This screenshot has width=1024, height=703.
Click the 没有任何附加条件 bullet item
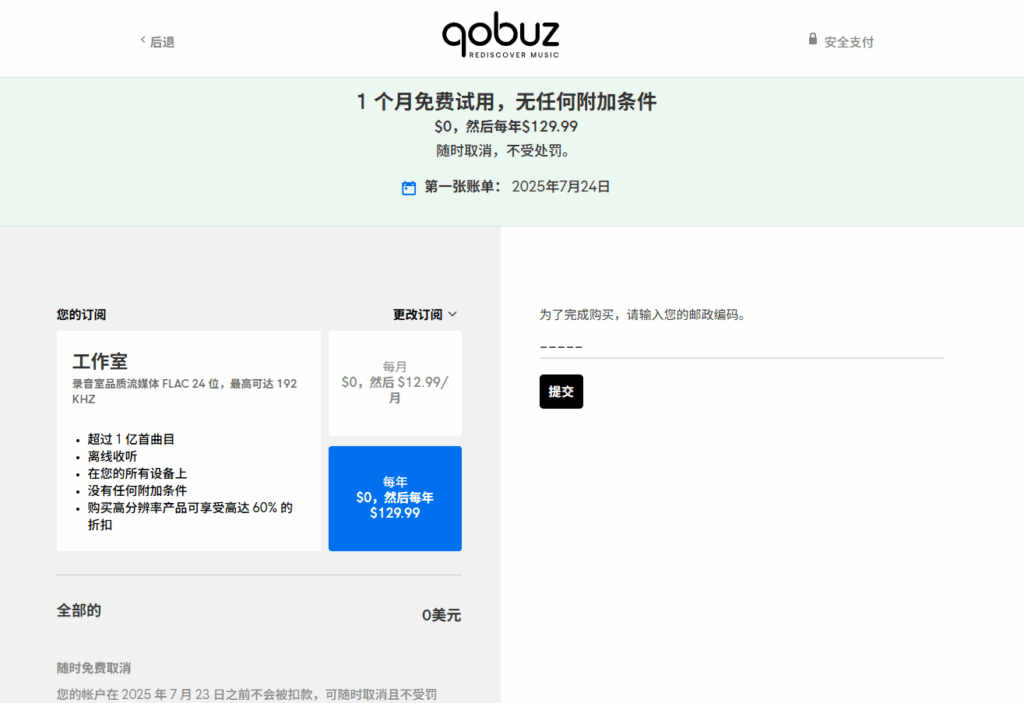(137, 490)
